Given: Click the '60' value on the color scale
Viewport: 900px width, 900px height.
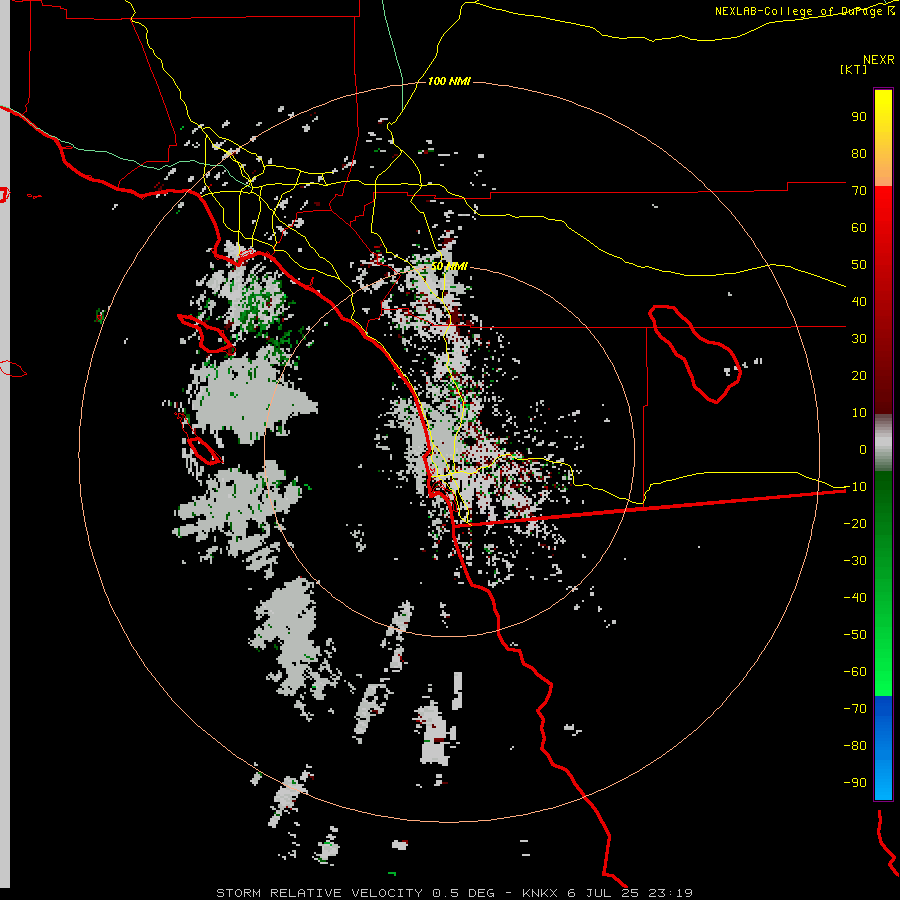Looking at the screenshot, I should [859, 227].
